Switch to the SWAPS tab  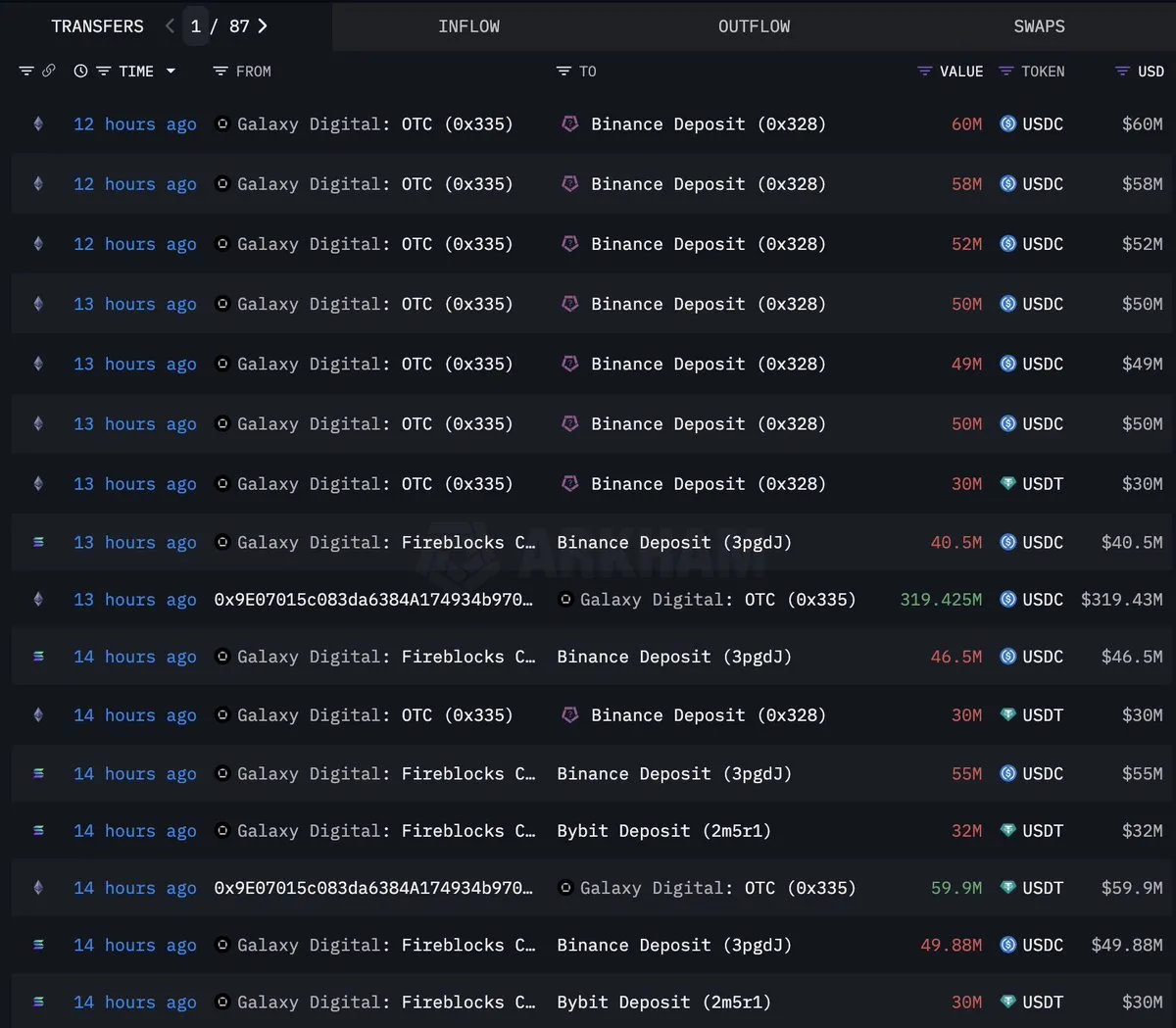point(1039,26)
